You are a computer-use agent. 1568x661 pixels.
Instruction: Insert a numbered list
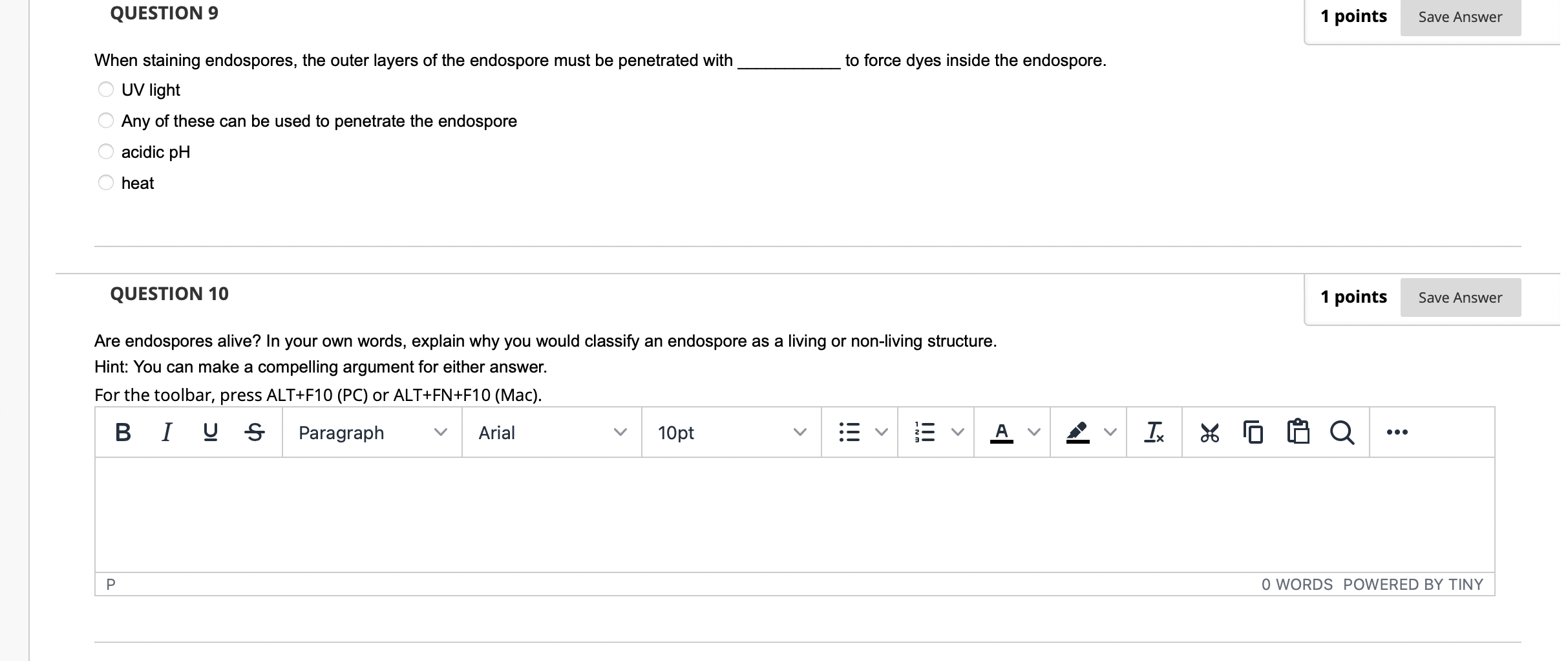(x=926, y=432)
